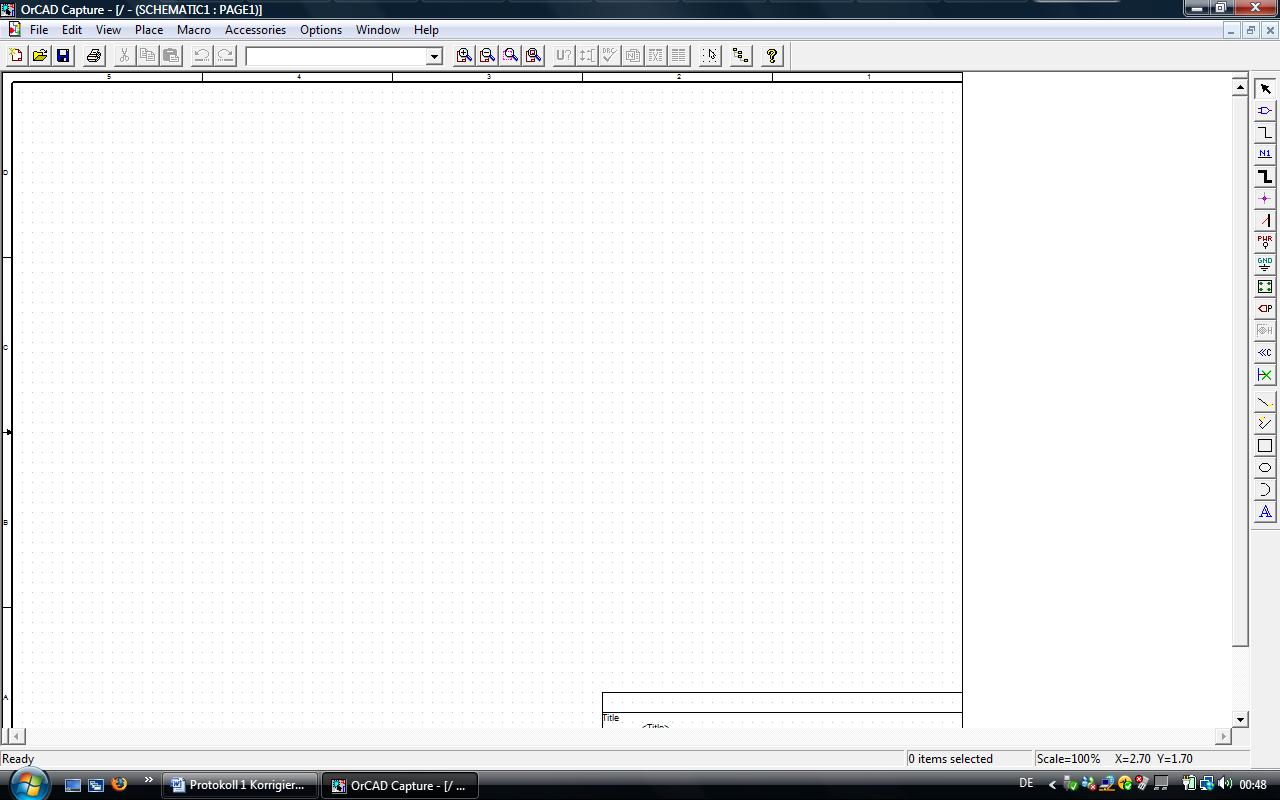Select the Place Power PWR tool

click(1265, 243)
